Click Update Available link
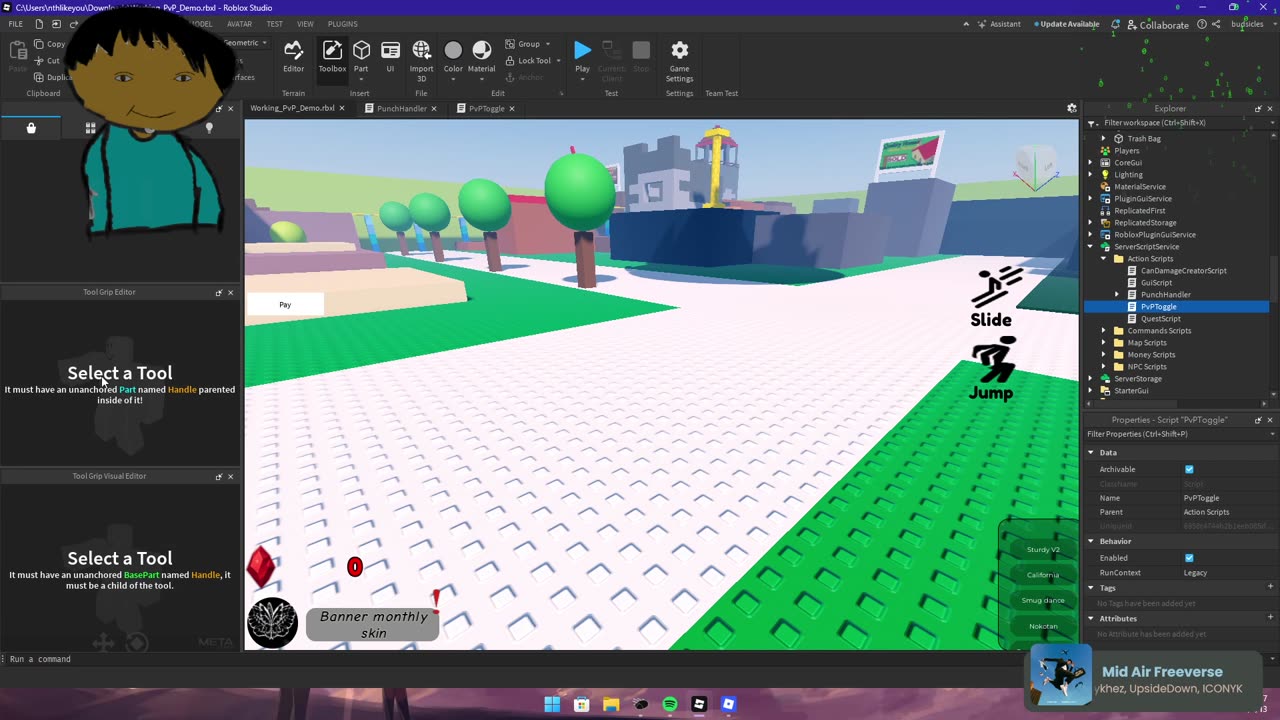The width and height of the screenshot is (1280, 720). [1069, 24]
